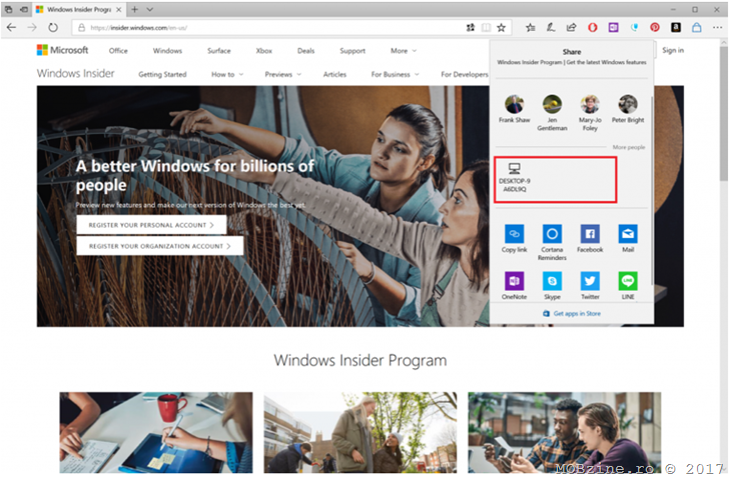This screenshot has width=729, height=480.
Task: Expand How to dropdown menu
Action: click(227, 74)
